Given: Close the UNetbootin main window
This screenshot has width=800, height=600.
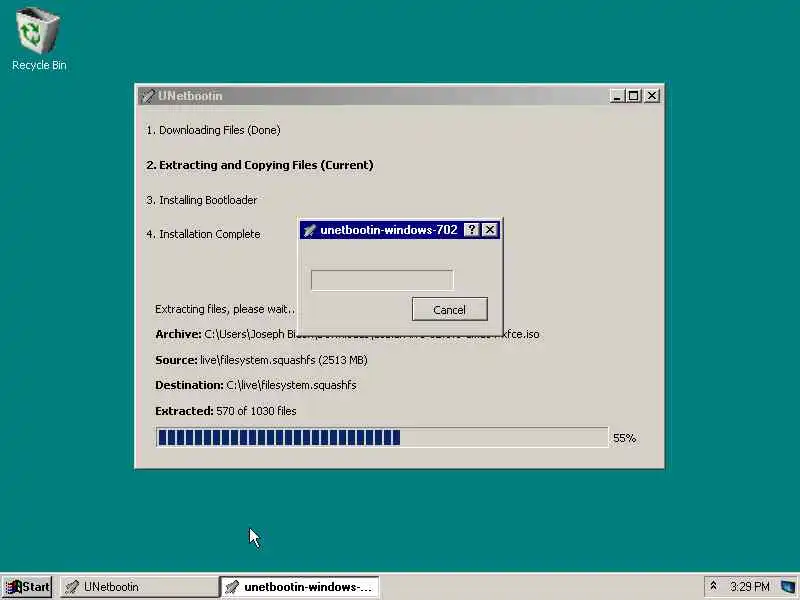Looking at the screenshot, I should (652, 96).
